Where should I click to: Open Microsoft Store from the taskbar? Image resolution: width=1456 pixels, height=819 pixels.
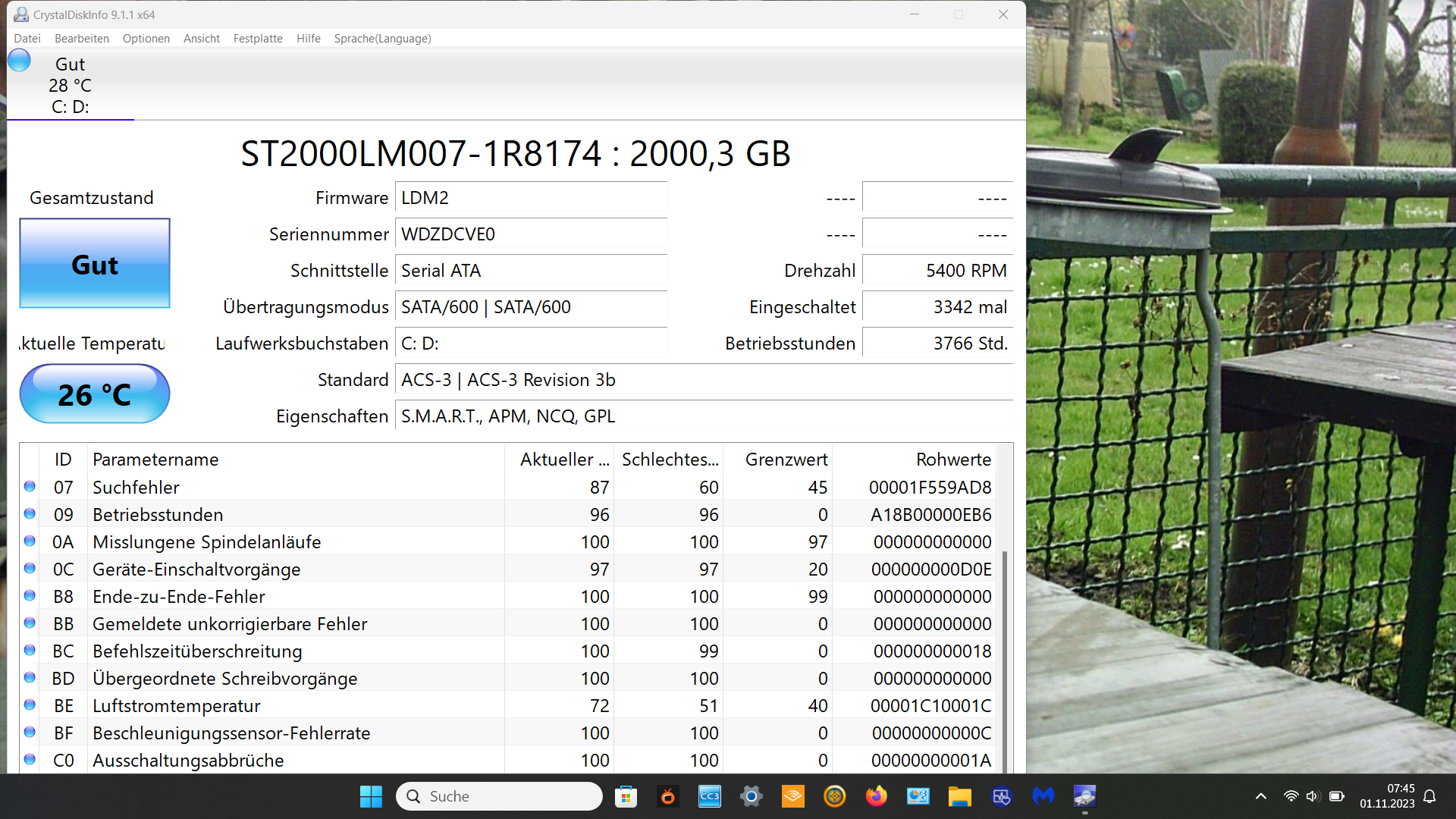click(x=626, y=796)
